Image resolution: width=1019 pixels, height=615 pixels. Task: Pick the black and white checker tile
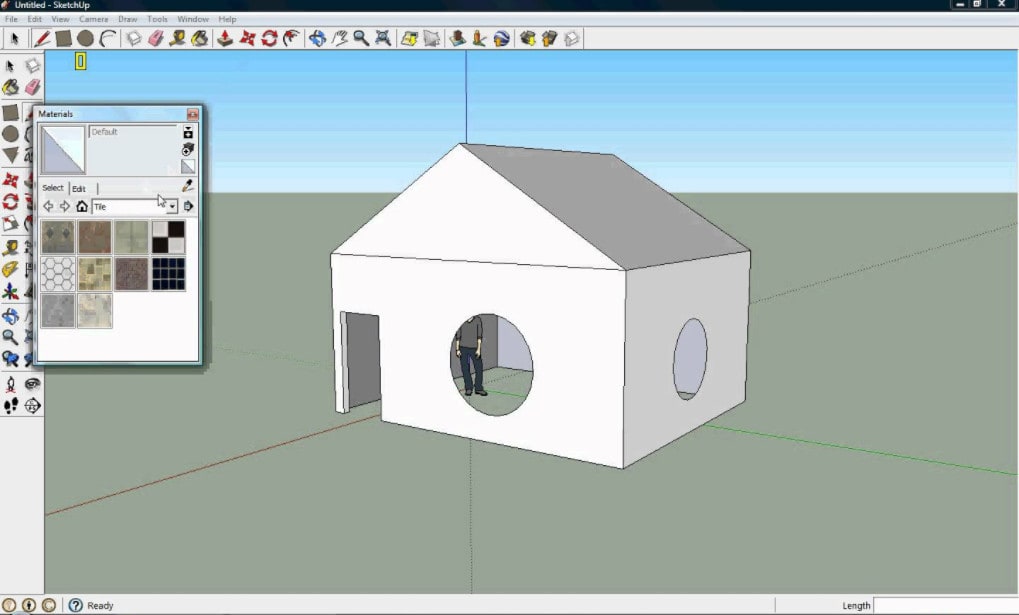point(167,237)
